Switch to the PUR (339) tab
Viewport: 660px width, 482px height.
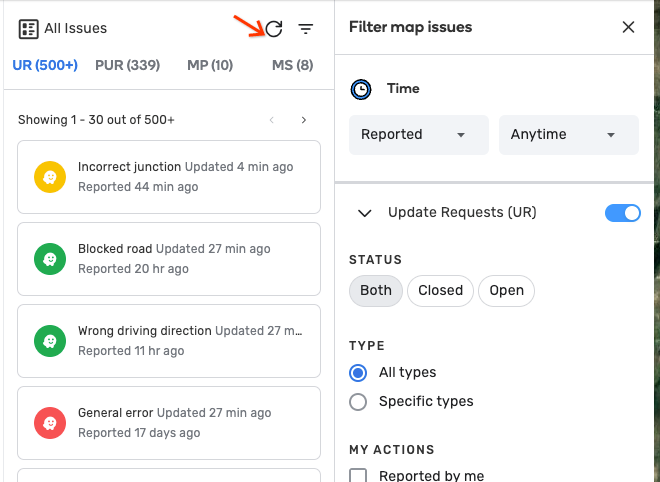pos(127,66)
